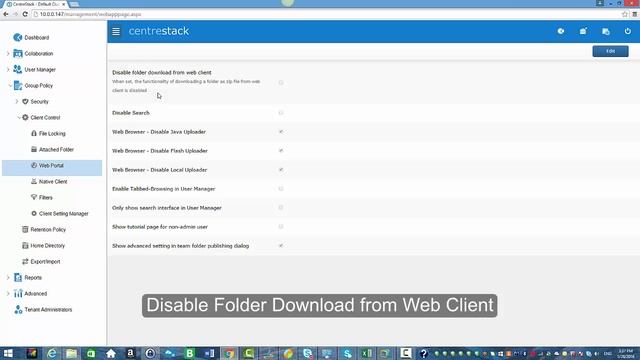Toggle the Disable Search checkbox

click(x=281, y=113)
